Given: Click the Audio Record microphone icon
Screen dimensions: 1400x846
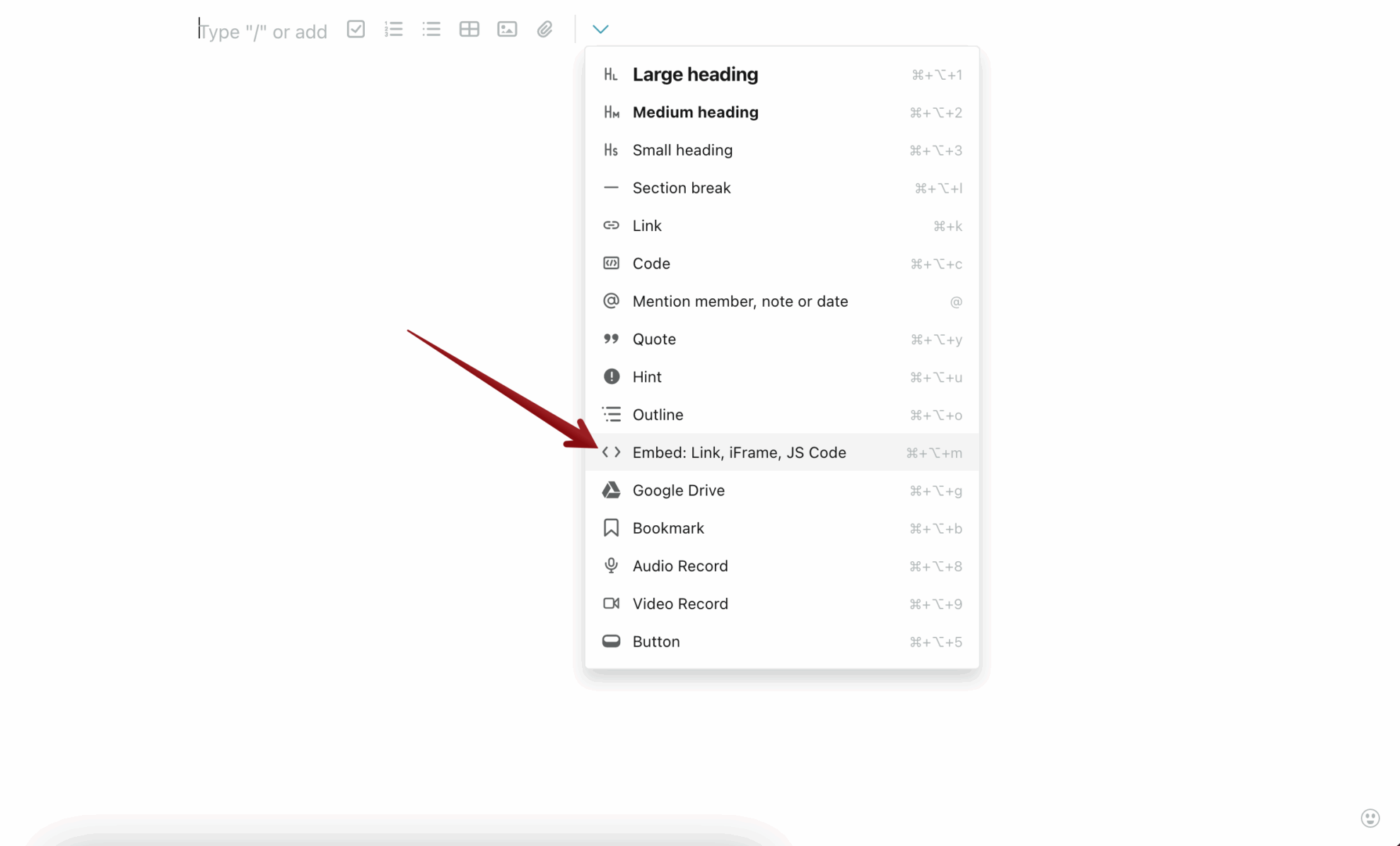Looking at the screenshot, I should tap(611, 565).
